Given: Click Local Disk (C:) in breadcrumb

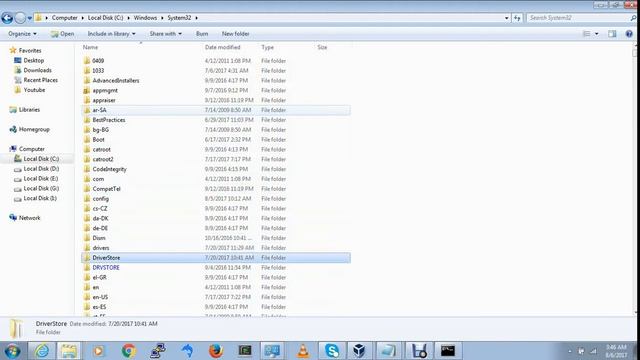Looking at the screenshot, I should [x=105, y=18].
